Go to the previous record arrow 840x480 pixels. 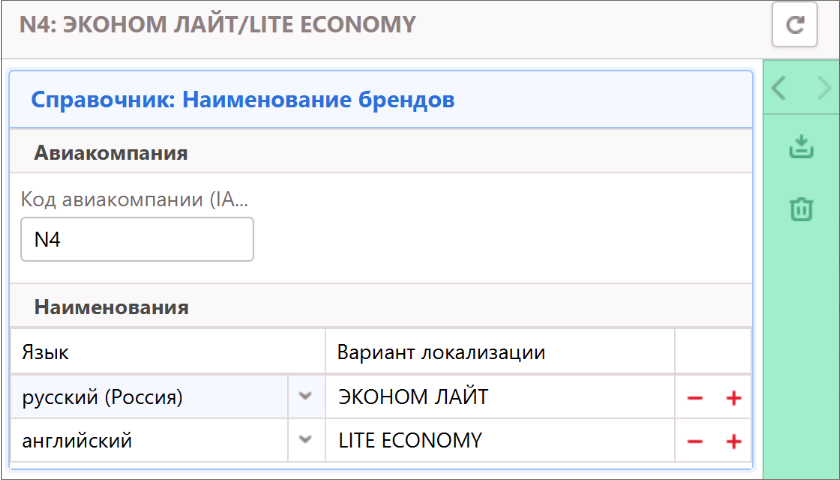779,90
